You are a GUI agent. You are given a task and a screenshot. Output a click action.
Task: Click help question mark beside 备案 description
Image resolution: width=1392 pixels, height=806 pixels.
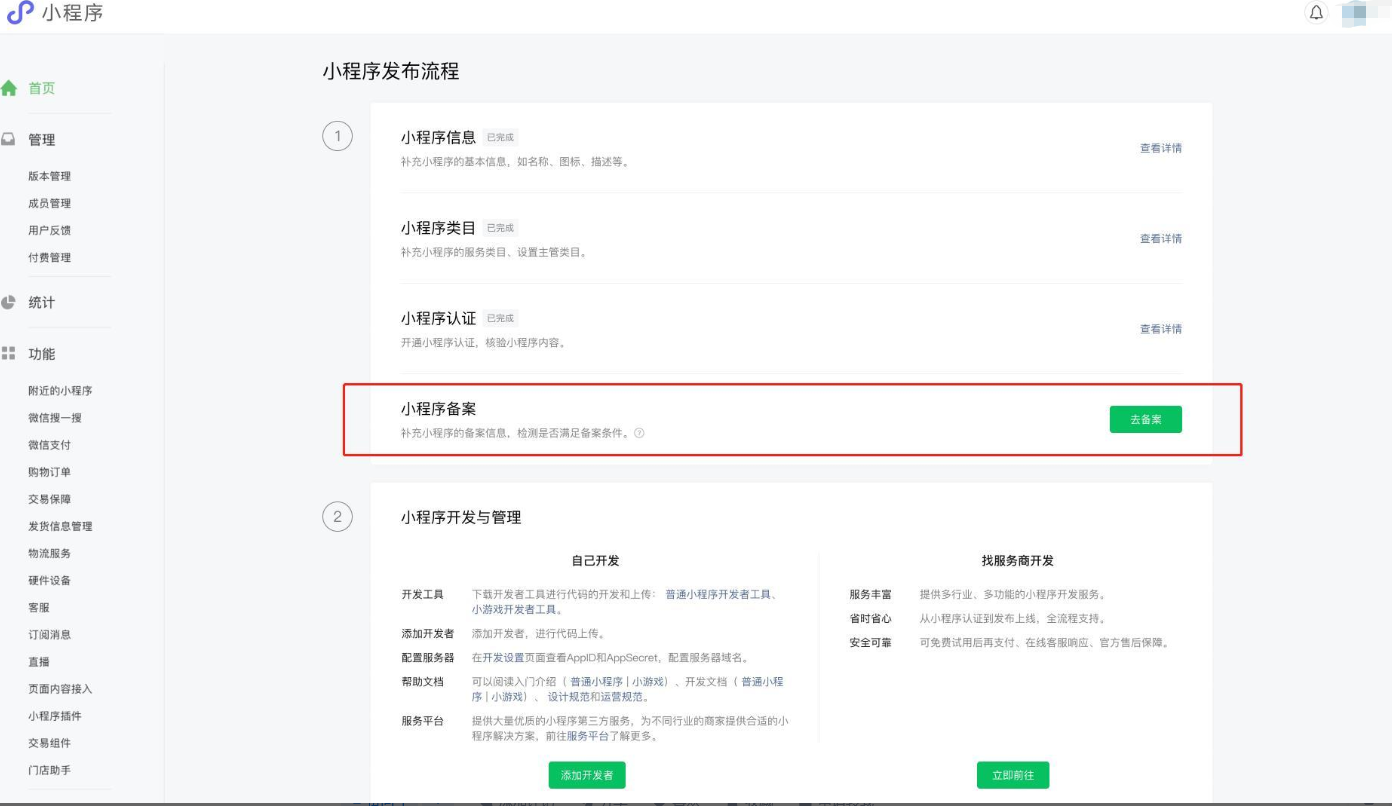pos(639,433)
